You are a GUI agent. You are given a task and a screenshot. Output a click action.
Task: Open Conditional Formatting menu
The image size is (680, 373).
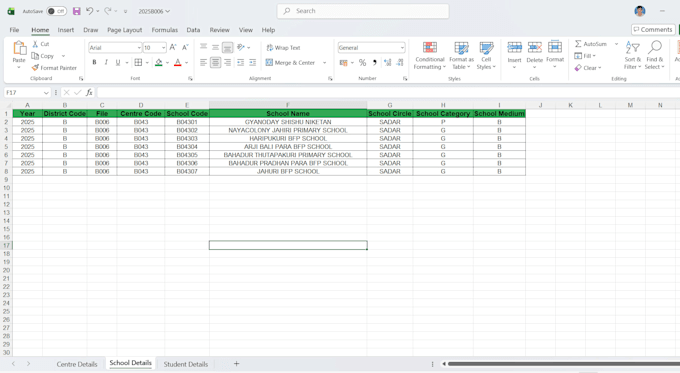[430, 55]
